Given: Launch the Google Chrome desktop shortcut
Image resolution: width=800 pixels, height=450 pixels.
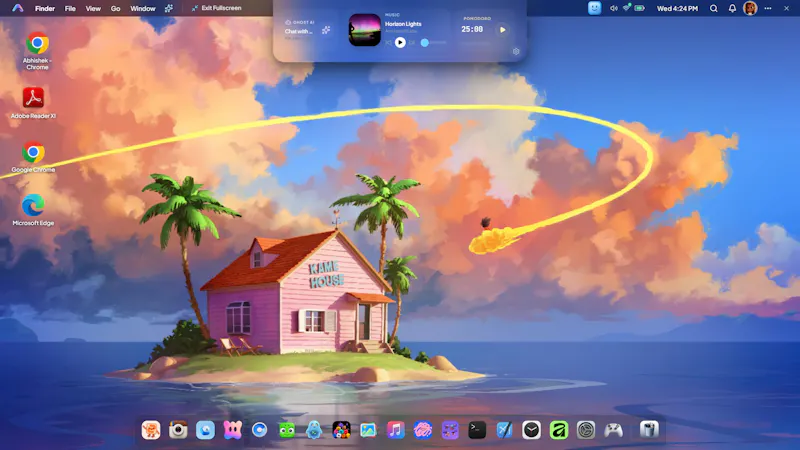Looking at the screenshot, I should coord(33,157).
